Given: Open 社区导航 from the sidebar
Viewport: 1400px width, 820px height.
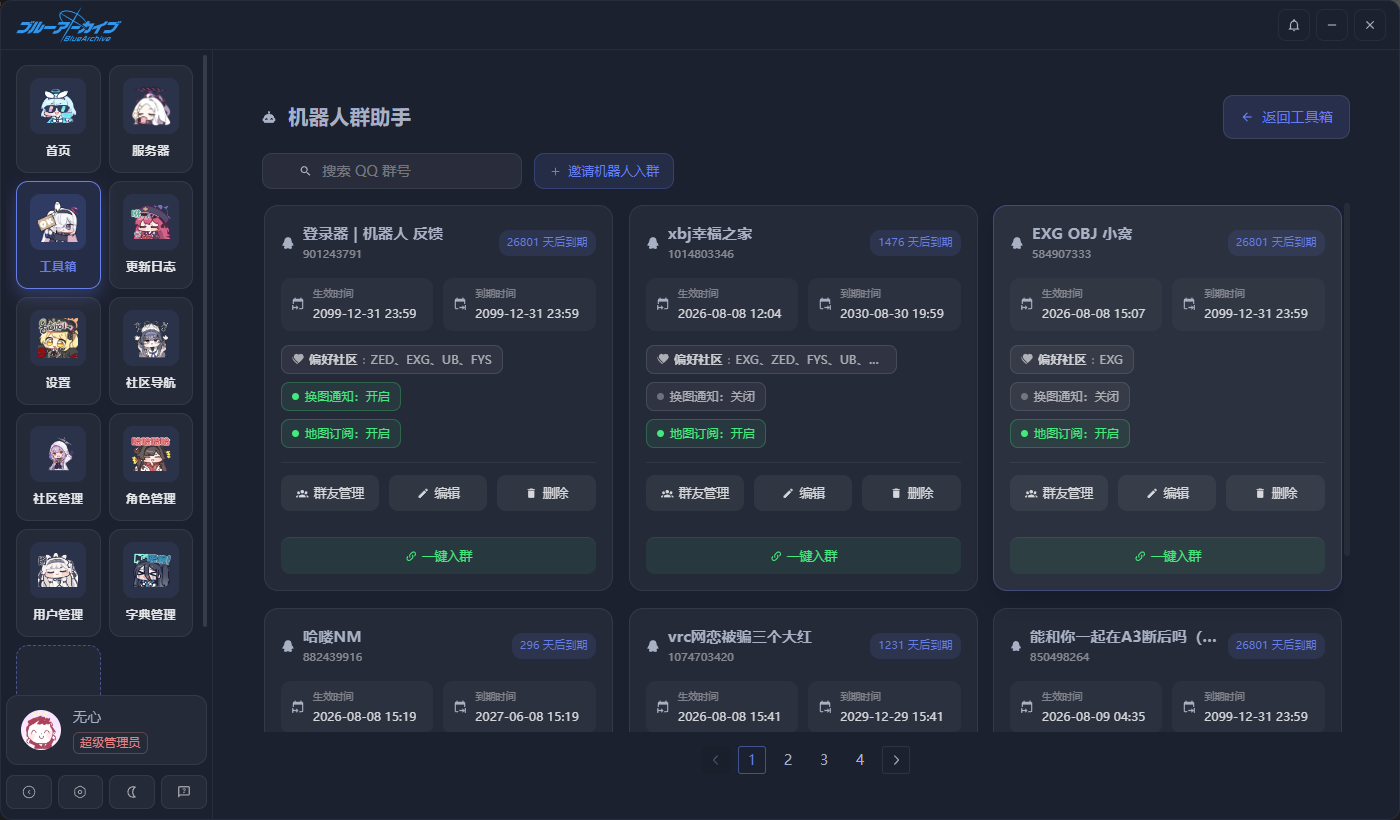Looking at the screenshot, I should click(151, 351).
